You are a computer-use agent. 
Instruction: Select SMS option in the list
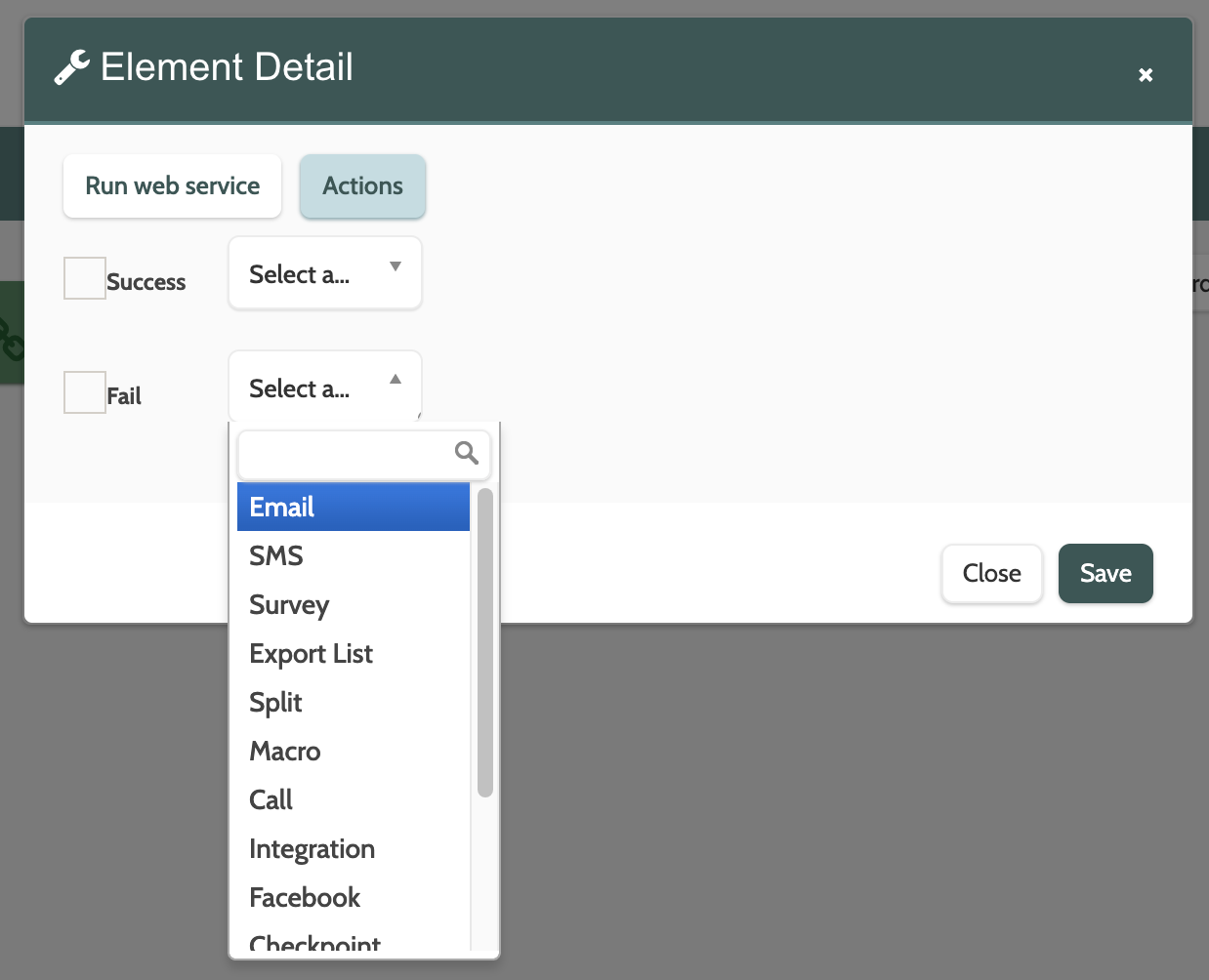pyautogui.click(x=354, y=556)
